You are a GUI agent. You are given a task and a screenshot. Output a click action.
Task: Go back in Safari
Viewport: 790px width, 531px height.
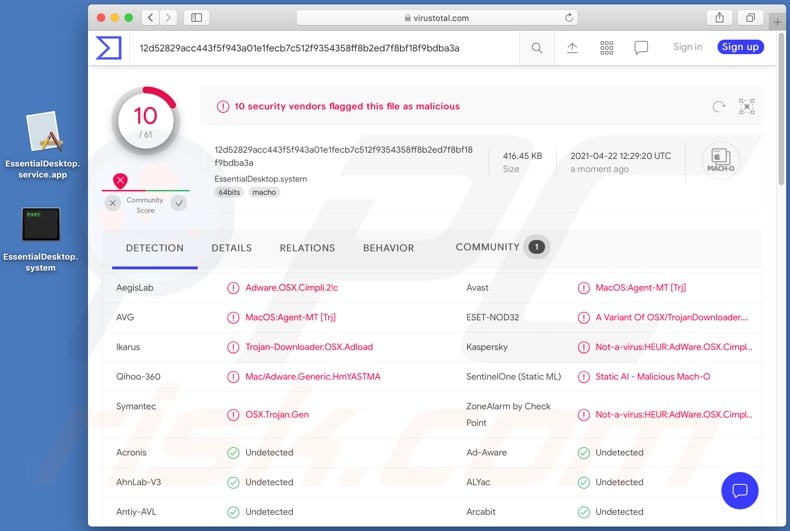pos(150,18)
